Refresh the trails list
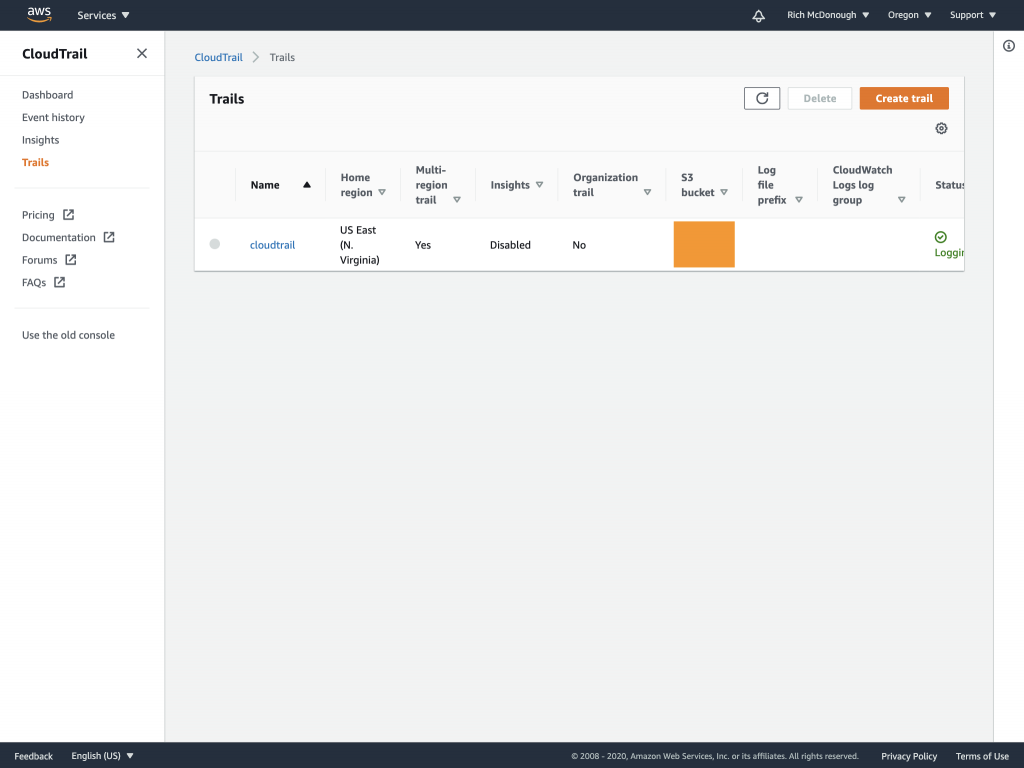 point(761,97)
